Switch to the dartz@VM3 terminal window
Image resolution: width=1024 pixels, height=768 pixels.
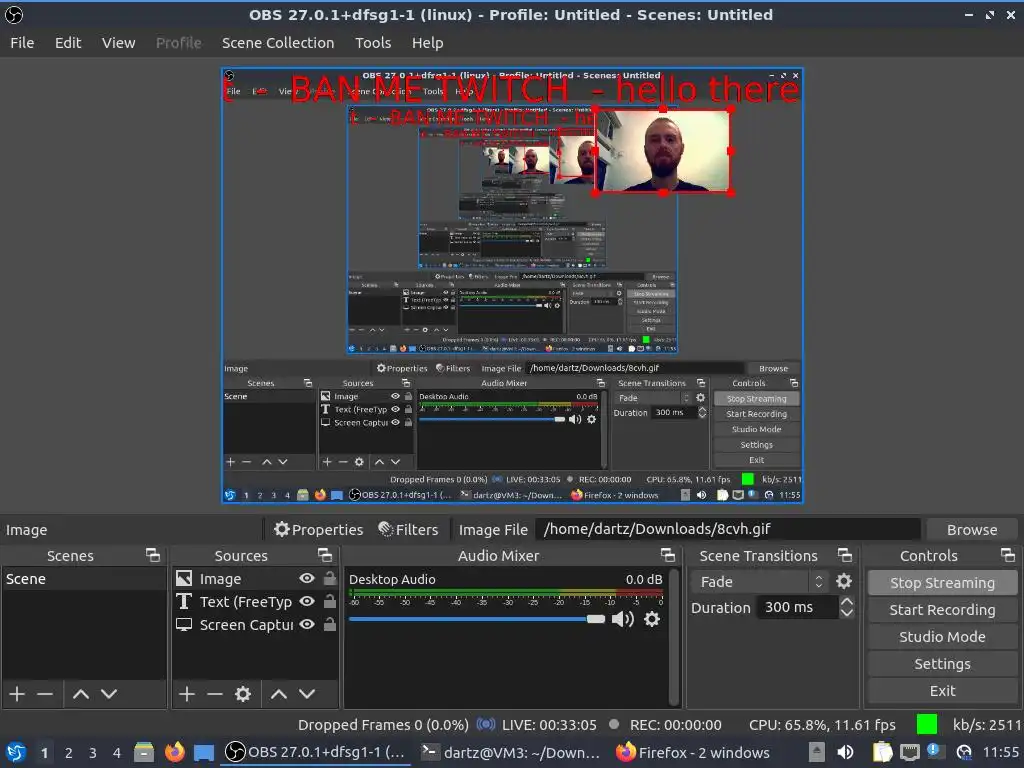pos(509,753)
